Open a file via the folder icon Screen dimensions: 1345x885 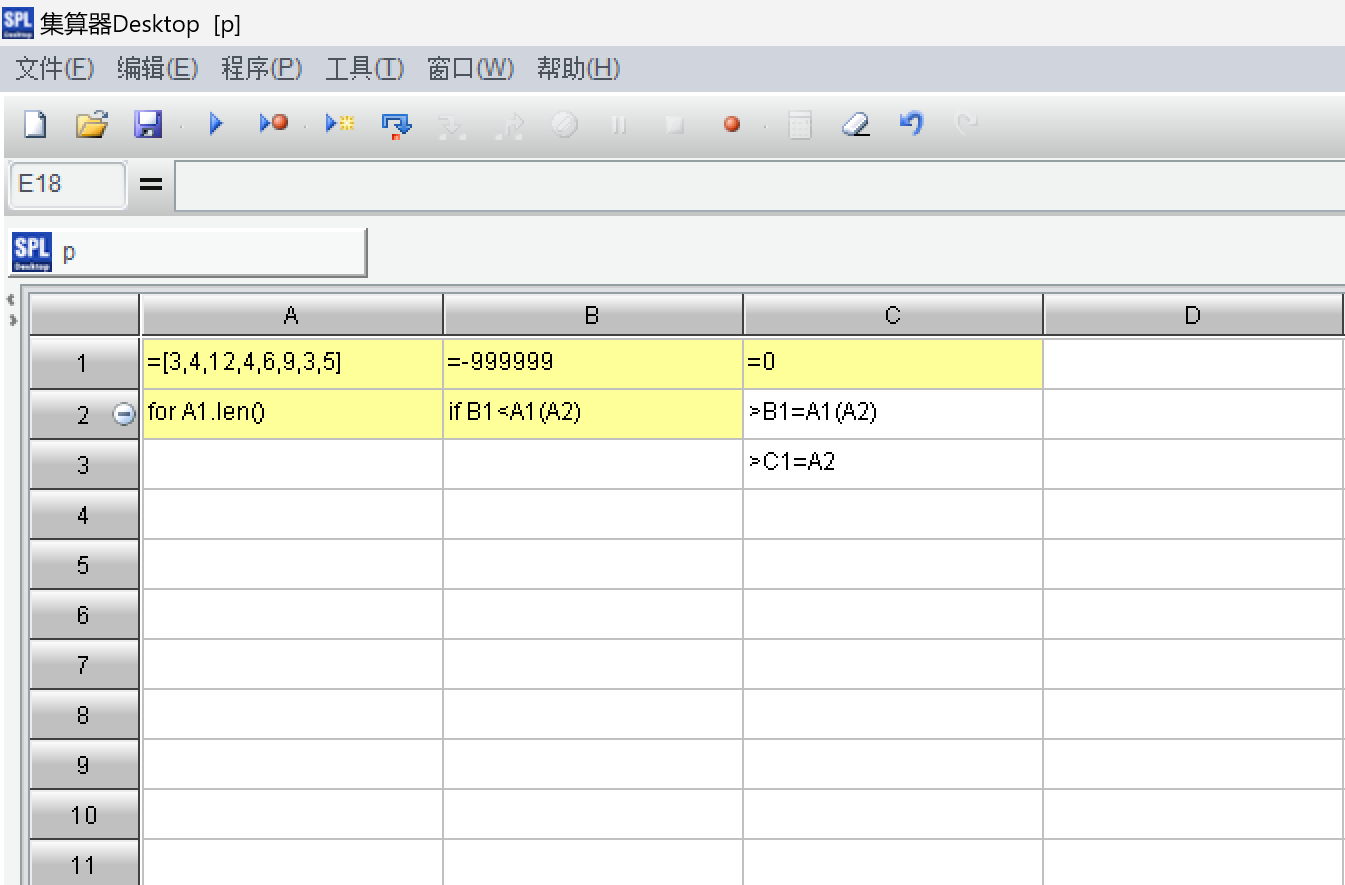pyautogui.click(x=91, y=125)
